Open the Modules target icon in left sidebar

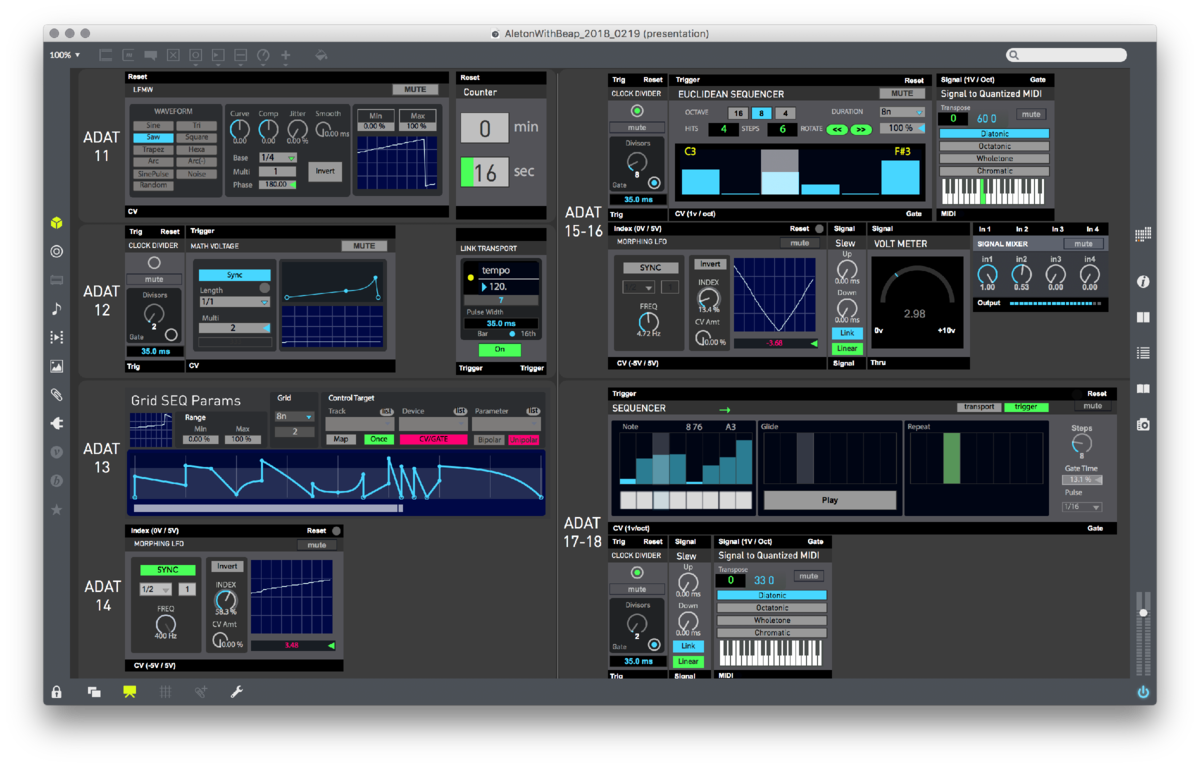click(x=57, y=252)
